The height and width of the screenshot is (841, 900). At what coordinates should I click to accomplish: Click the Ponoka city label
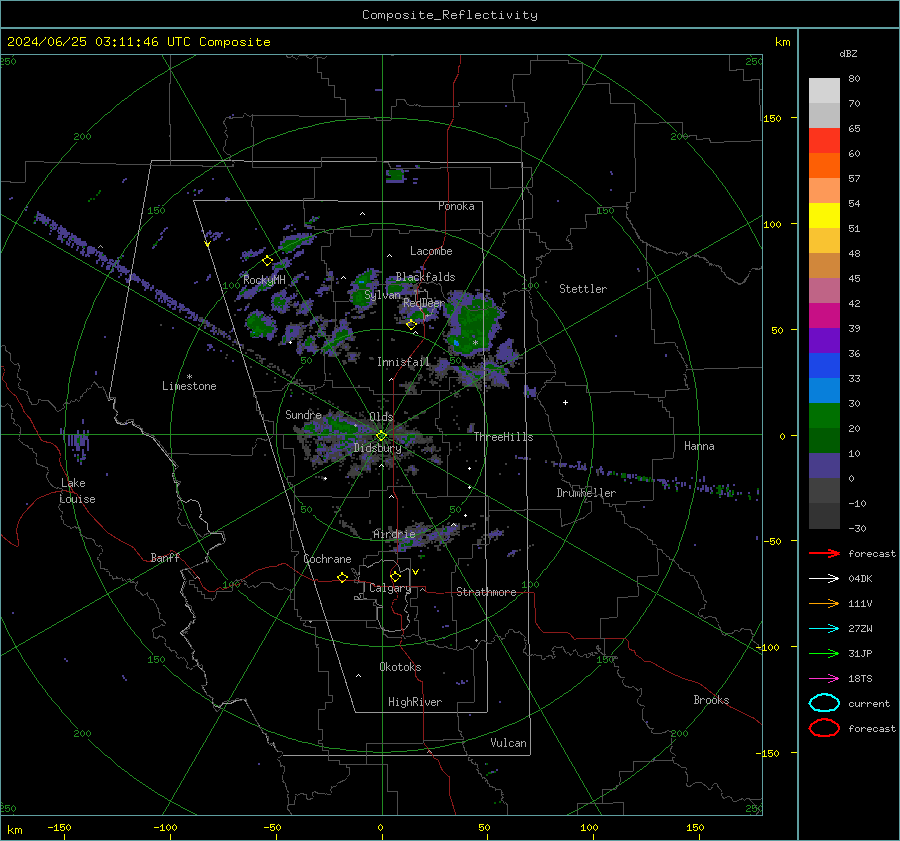(456, 206)
